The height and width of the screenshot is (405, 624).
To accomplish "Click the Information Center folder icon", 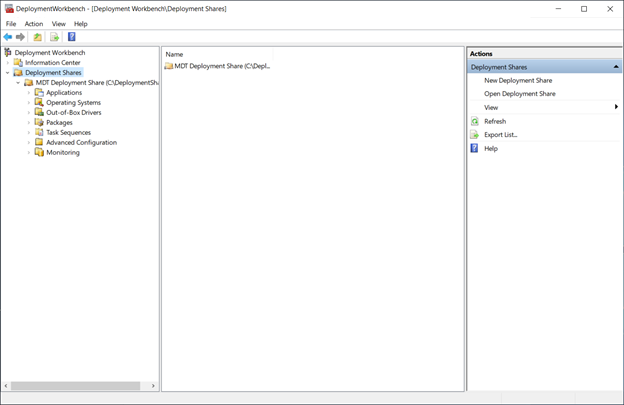I will click(x=18, y=62).
